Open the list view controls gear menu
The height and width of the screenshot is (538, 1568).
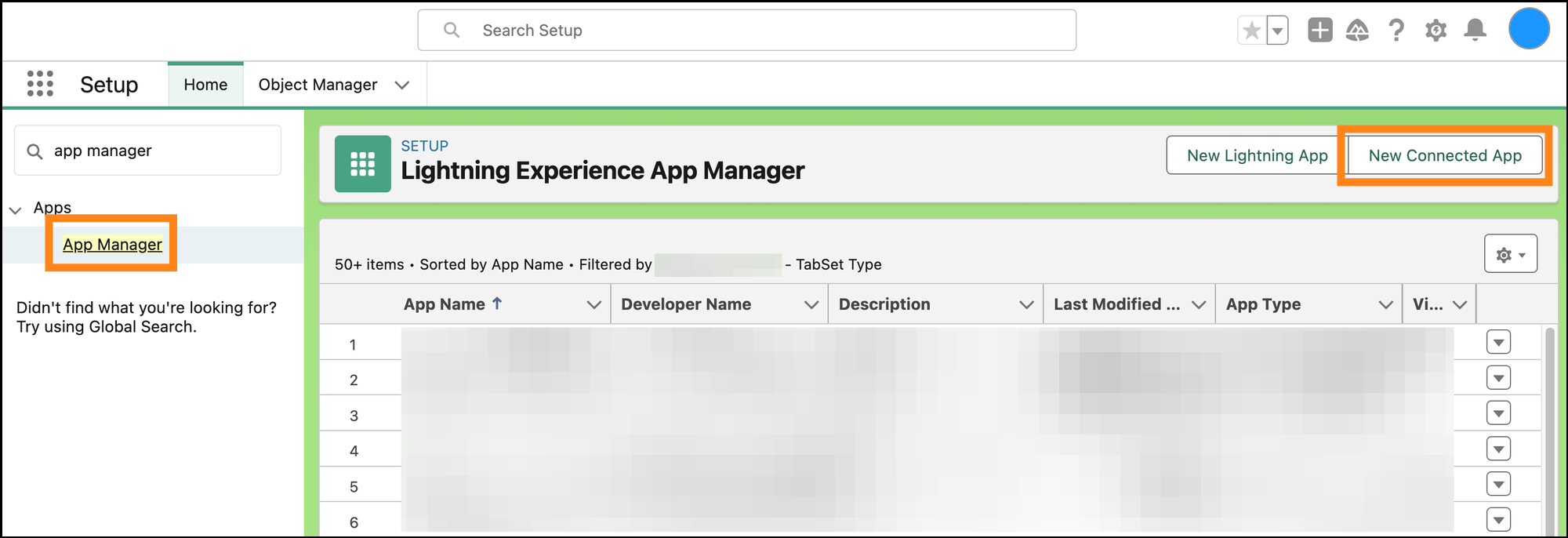point(1510,254)
